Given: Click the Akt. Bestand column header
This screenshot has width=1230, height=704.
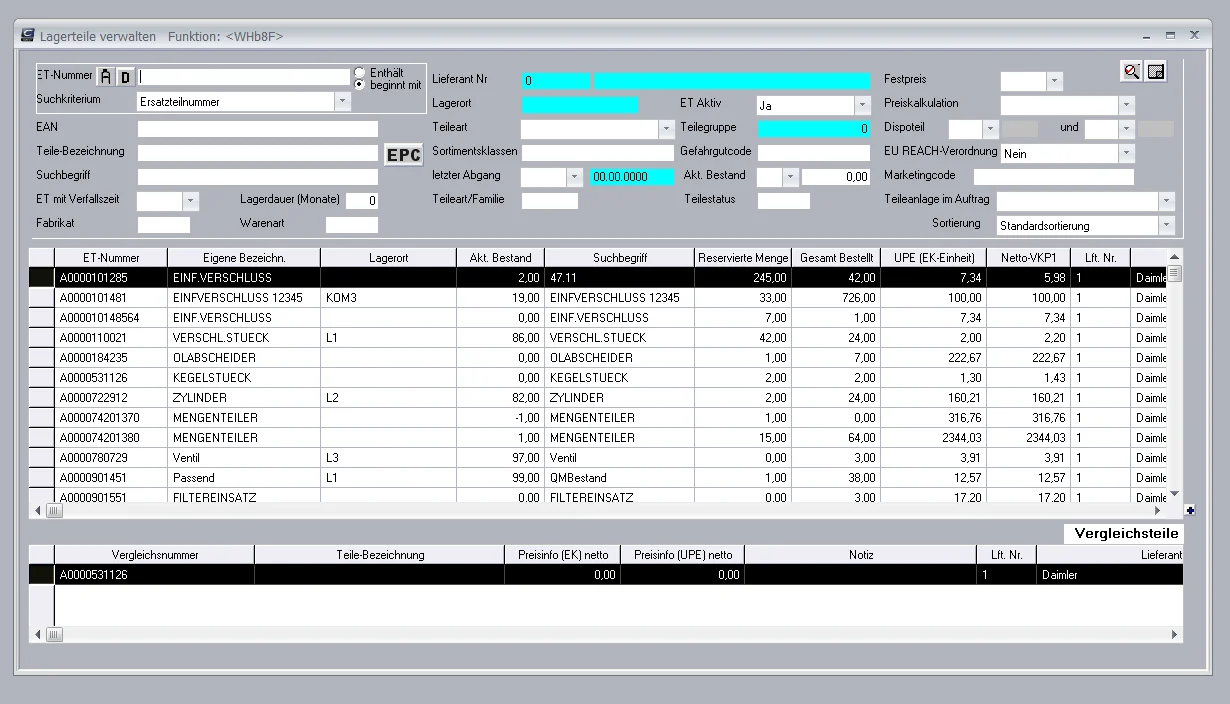Looking at the screenshot, I should pos(500,258).
